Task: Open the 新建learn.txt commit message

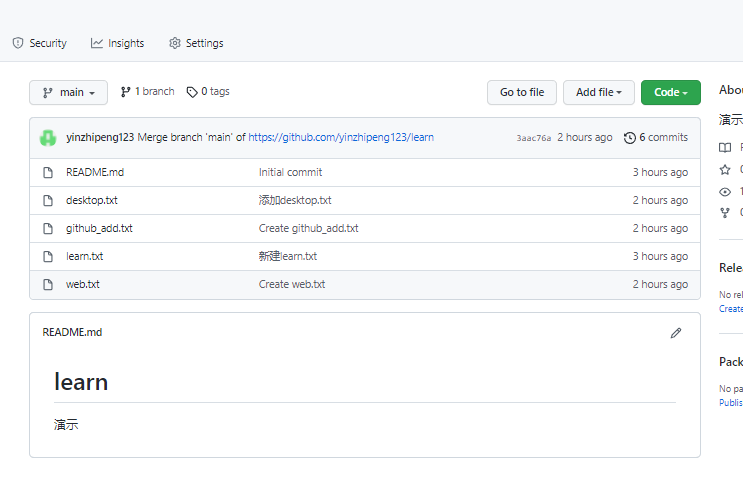Action: pos(288,256)
